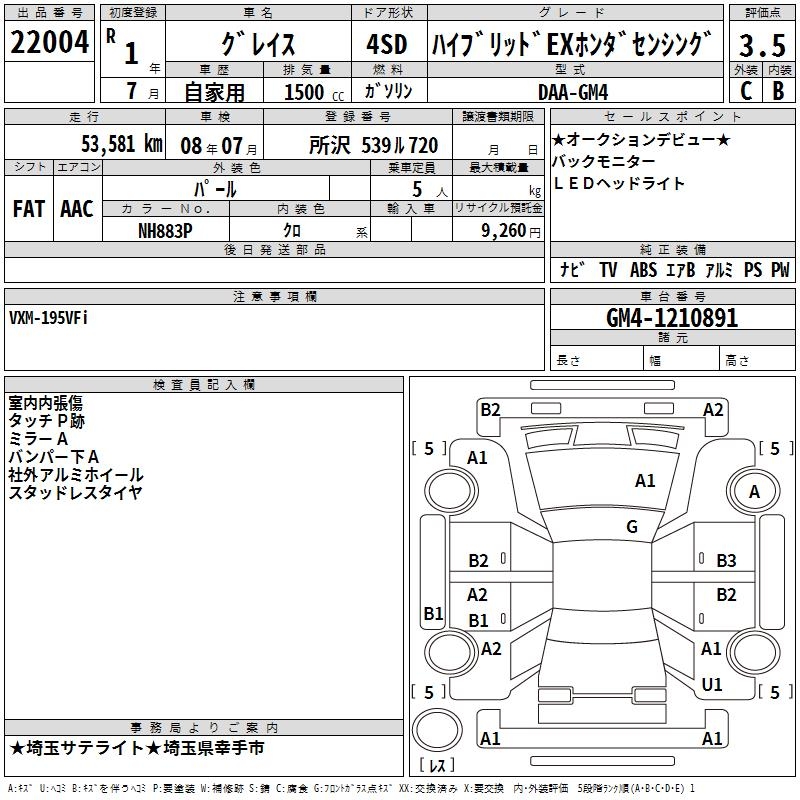Click the G mark on windshield diagram
Image resolution: width=800 pixels, height=800 pixels.
[x=632, y=527]
